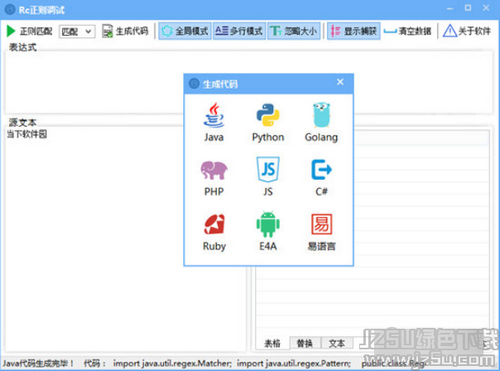
Task: Choose the Ruby gem icon
Action: point(214,224)
